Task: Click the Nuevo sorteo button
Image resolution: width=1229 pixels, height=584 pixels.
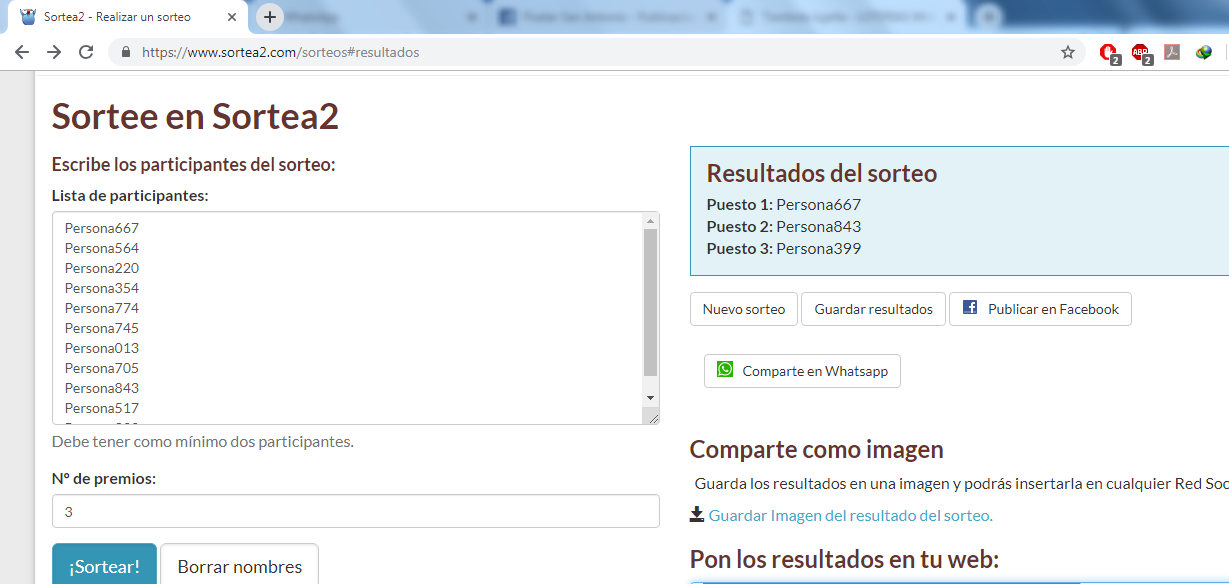Action: tap(744, 309)
